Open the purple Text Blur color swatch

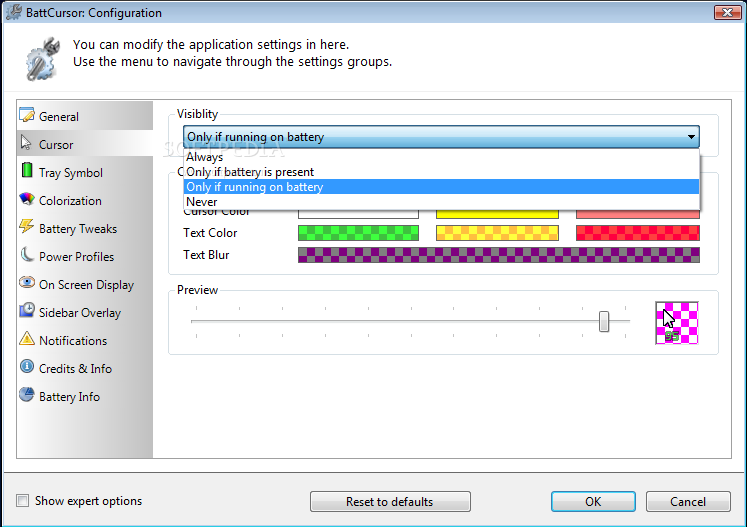499,255
